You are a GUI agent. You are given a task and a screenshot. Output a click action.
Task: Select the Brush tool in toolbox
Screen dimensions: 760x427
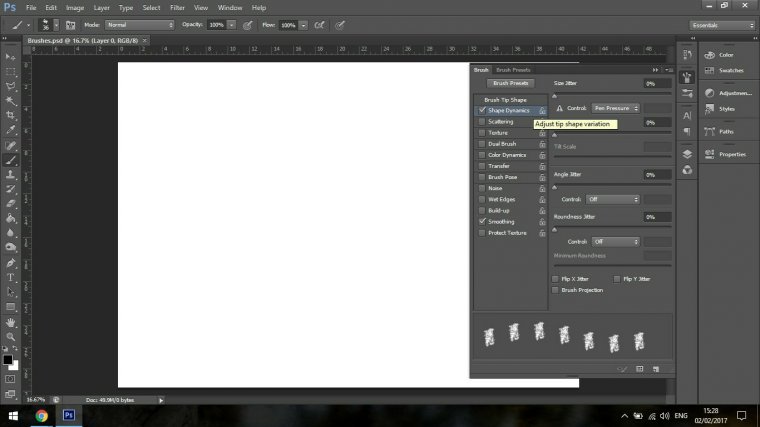10,160
